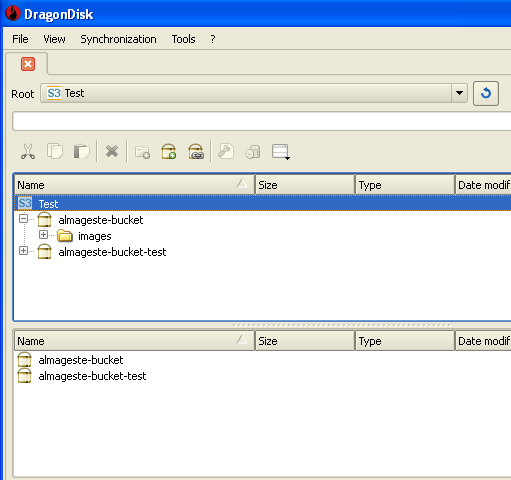Click the bucket icon of almageste-bucket in tree
511x480 pixels.
point(44,220)
